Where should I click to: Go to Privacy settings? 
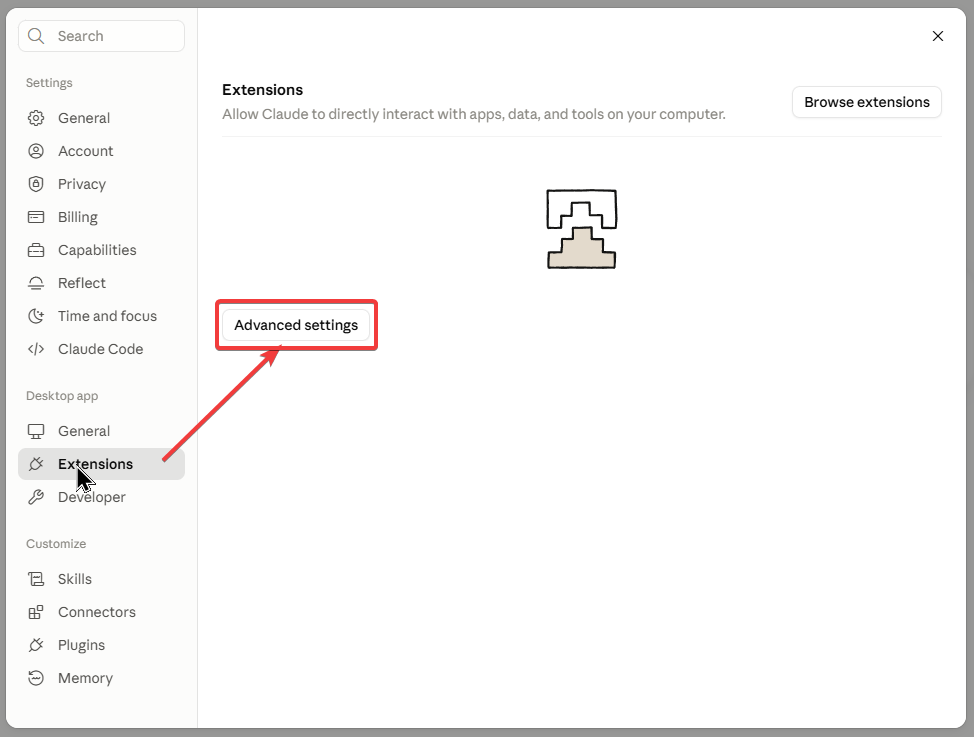[x=101, y=184]
